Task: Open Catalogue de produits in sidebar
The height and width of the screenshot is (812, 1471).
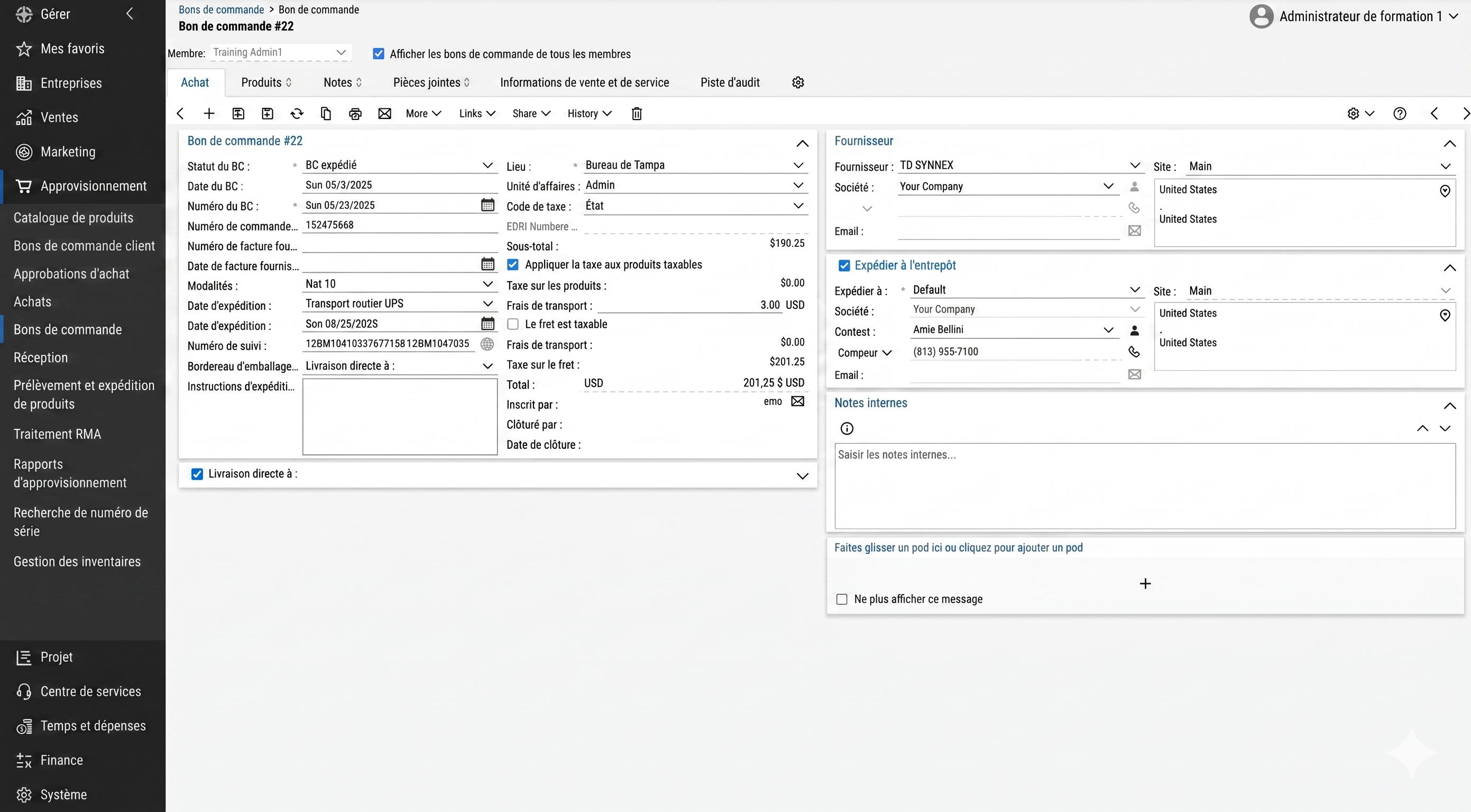Action: tap(73, 218)
